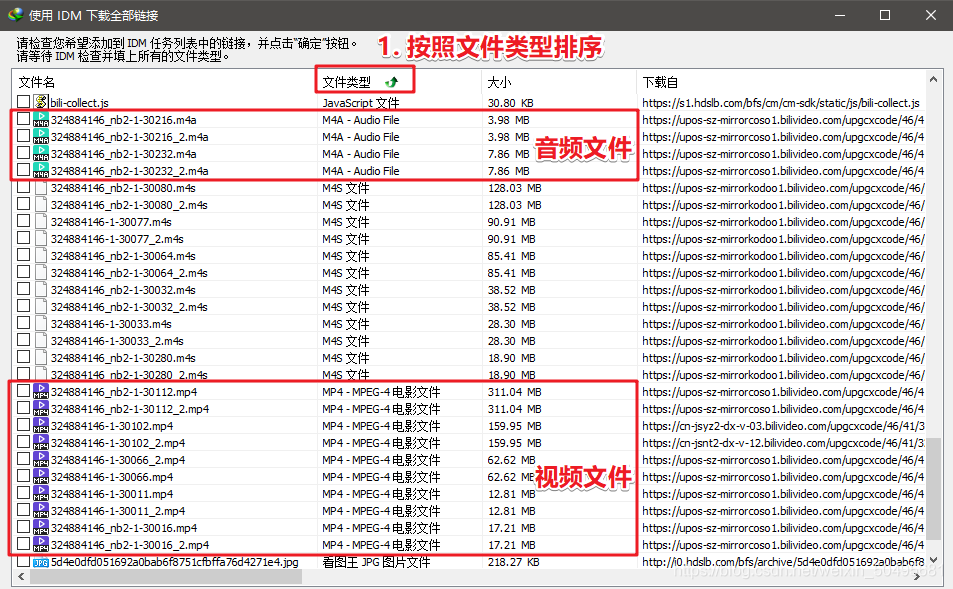Click the JavaScript file icon for bili-collect.js
Viewport: 953px width, 589px height.
tap(41, 102)
